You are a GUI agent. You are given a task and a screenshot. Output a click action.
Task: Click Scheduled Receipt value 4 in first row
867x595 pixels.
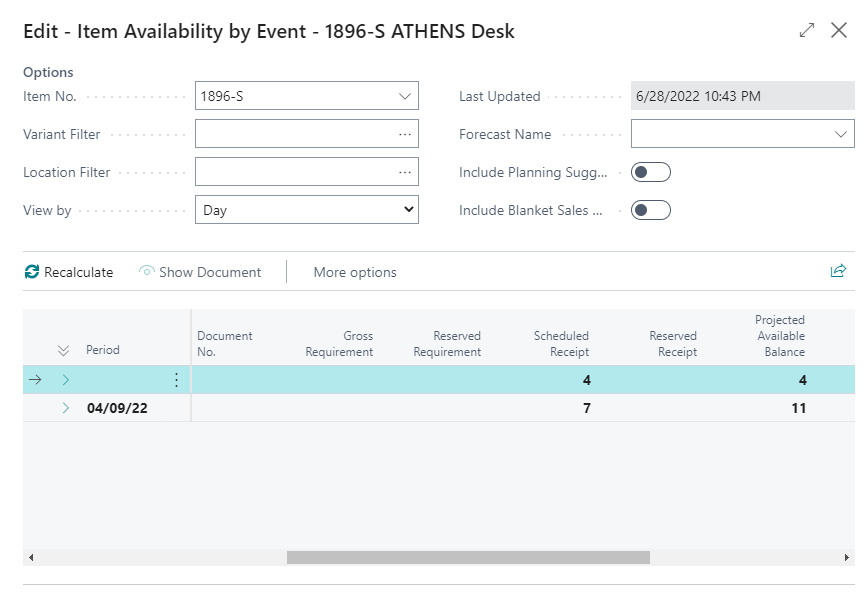(587, 380)
